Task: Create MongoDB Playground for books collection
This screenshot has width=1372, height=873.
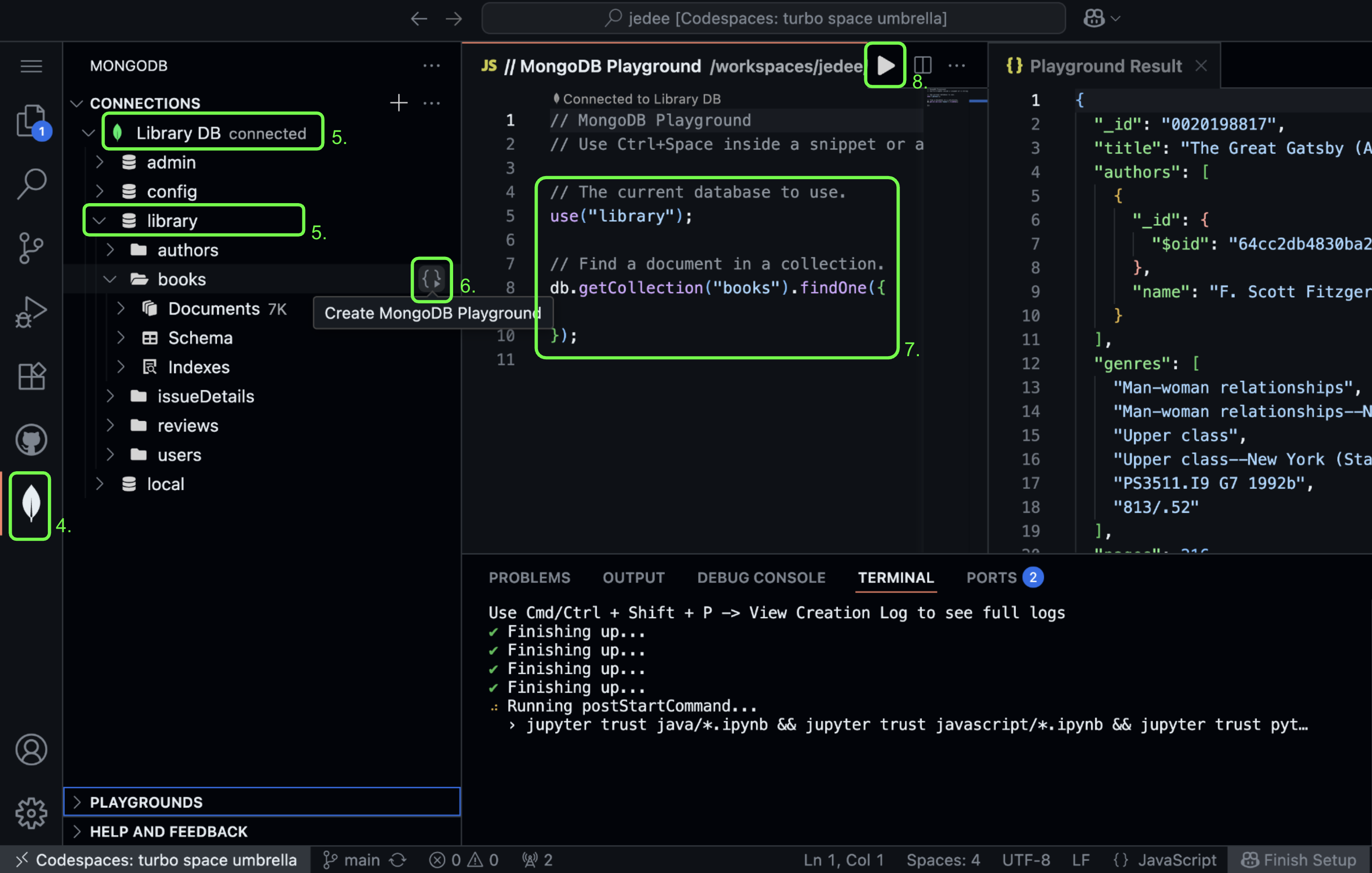Action: [431, 279]
